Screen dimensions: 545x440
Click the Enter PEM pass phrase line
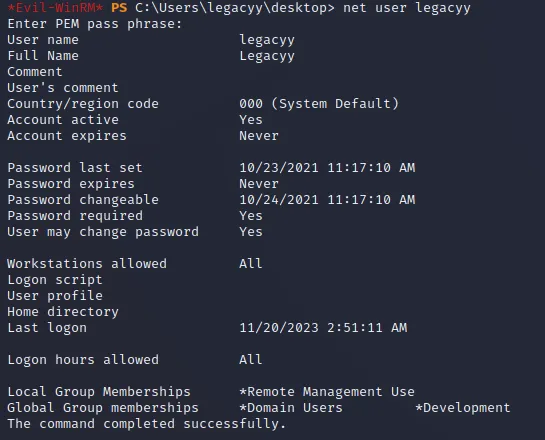(x=95, y=24)
